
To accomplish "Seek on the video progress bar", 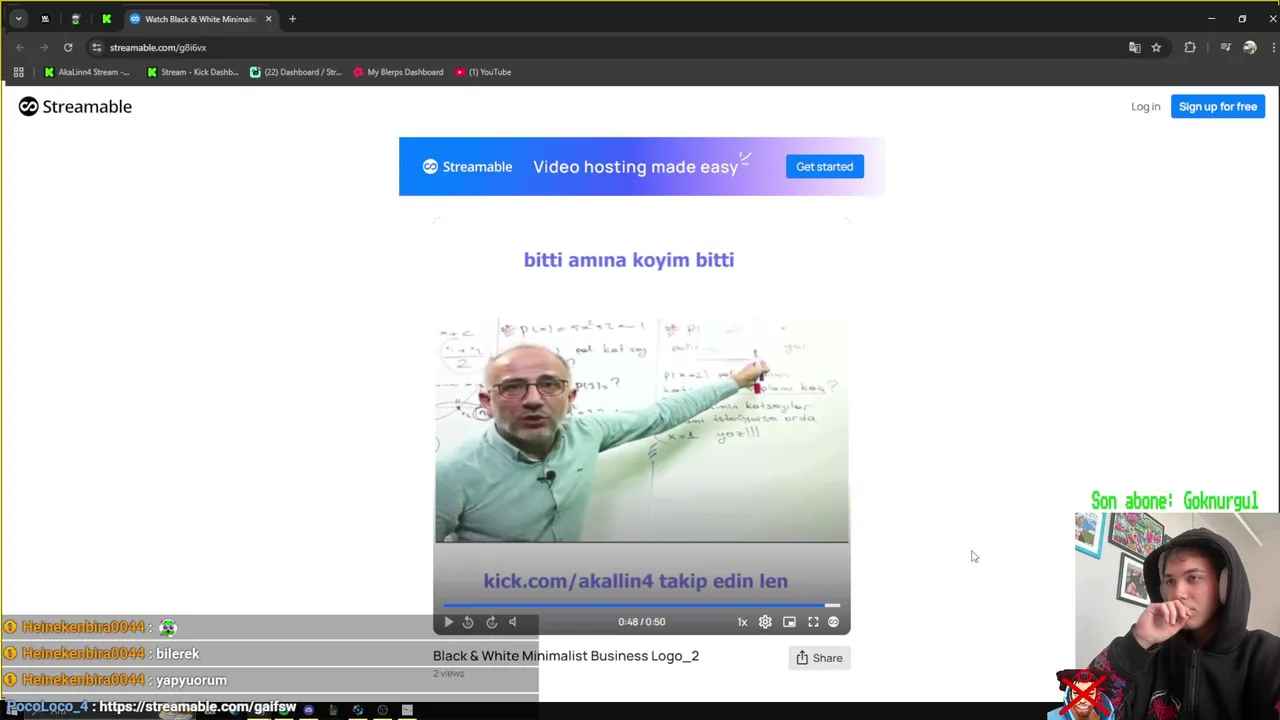I will (641, 605).
